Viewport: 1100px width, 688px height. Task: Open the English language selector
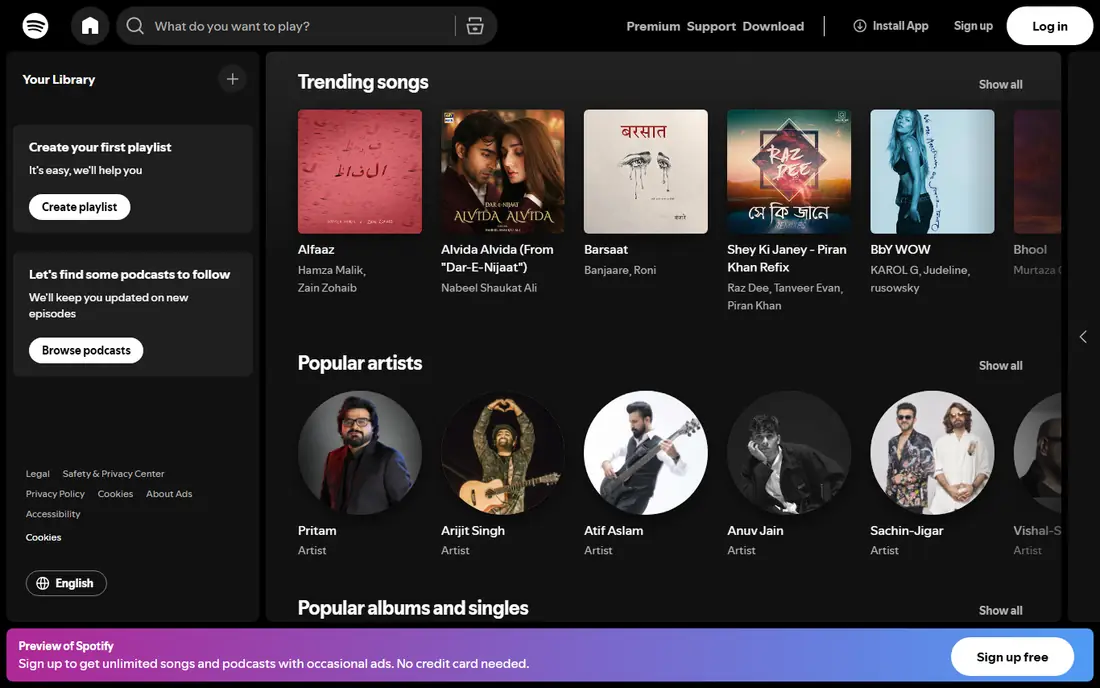[66, 584]
